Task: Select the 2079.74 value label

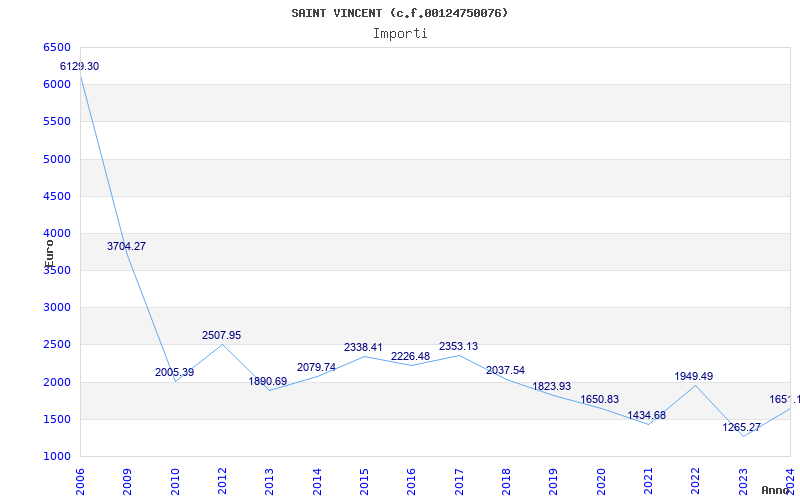Action: tap(316, 367)
